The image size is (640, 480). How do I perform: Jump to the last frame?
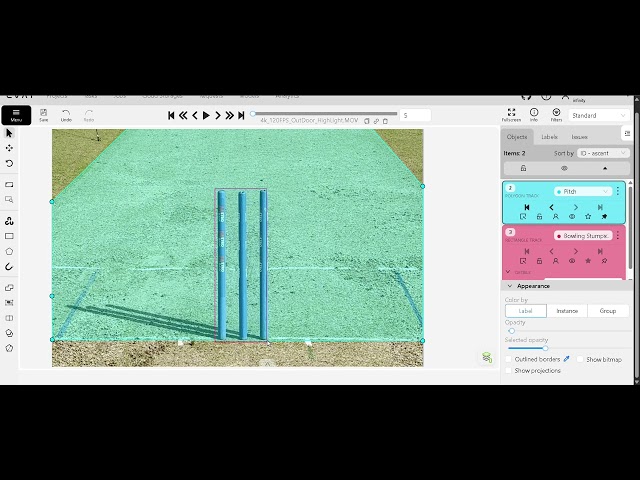[241, 116]
